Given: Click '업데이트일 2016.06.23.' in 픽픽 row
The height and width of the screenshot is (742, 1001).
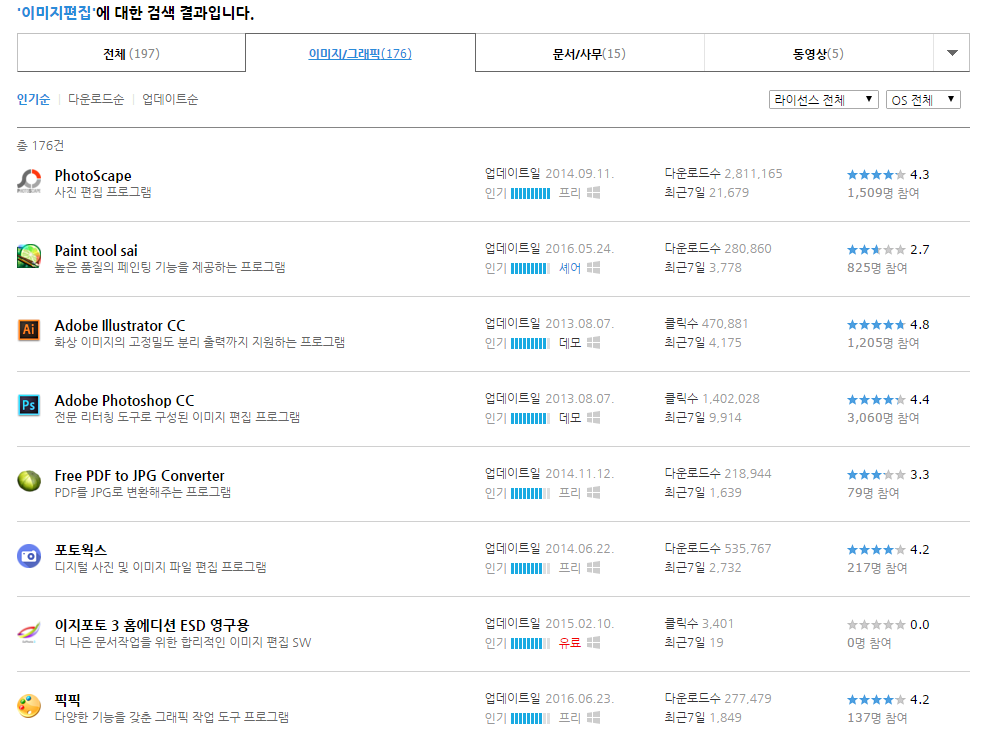Looking at the screenshot, I should pyautogui.click(x=549, y=699).
